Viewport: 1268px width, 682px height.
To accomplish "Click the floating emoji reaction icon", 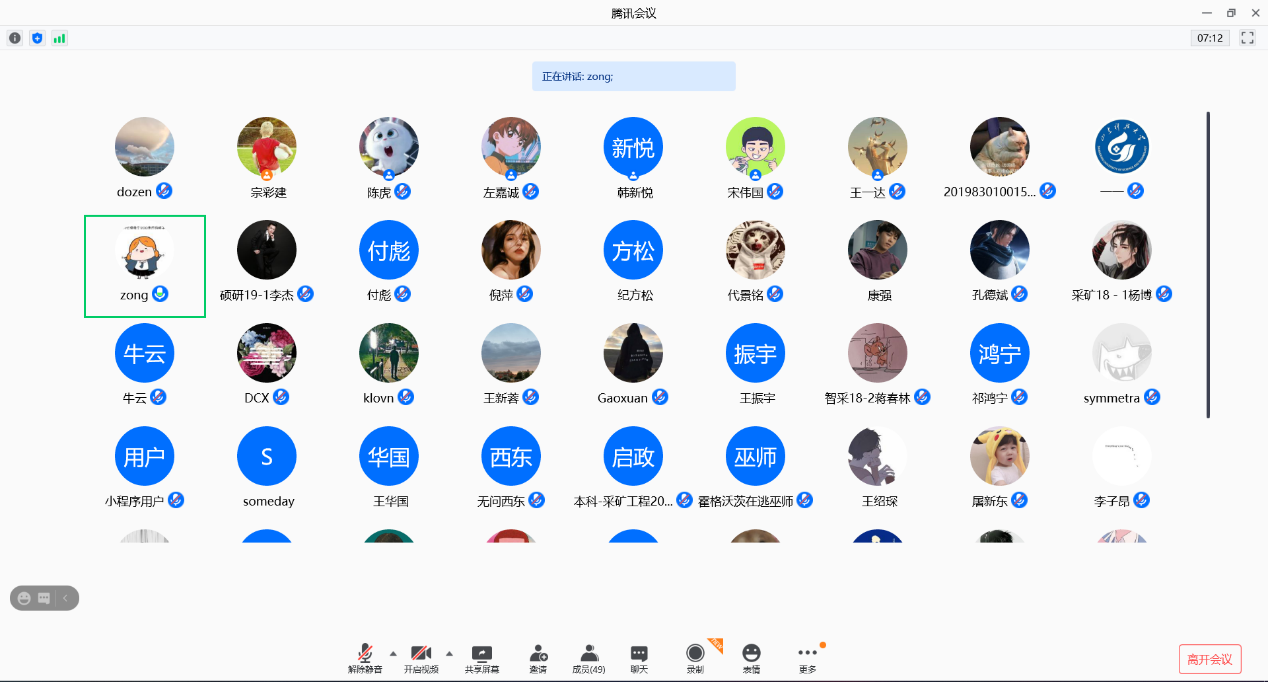I will tap(24, 598).
